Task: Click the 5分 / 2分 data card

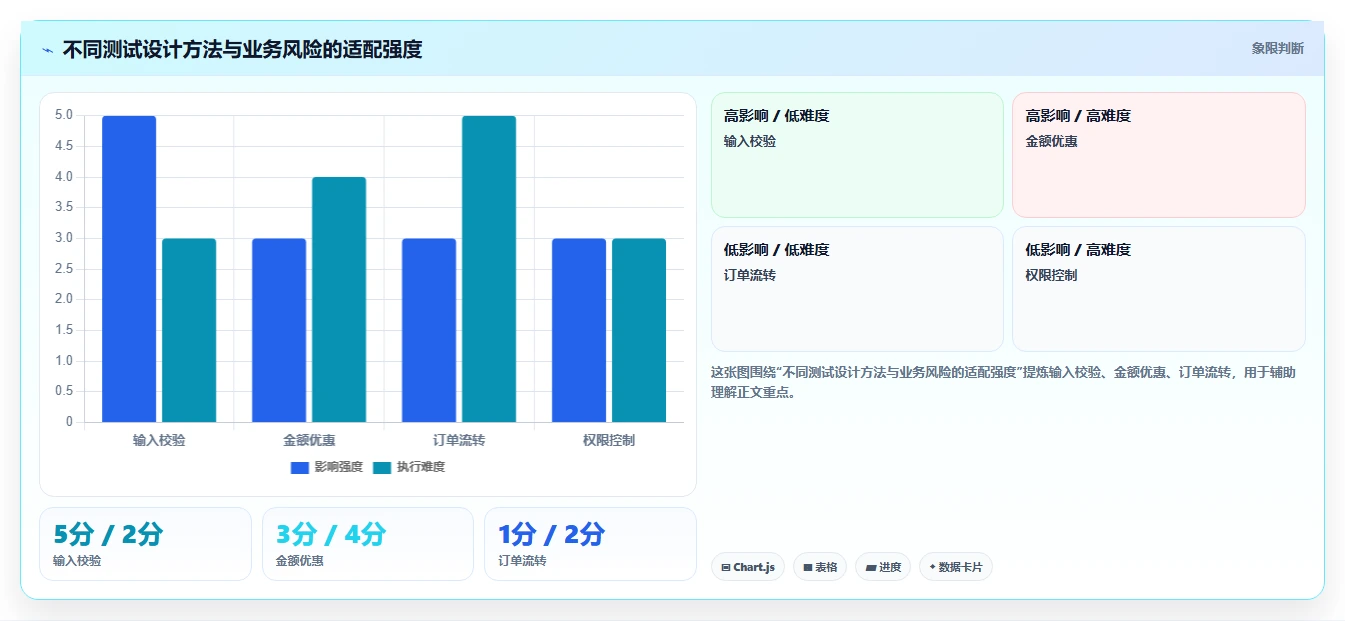Action: 145,544
